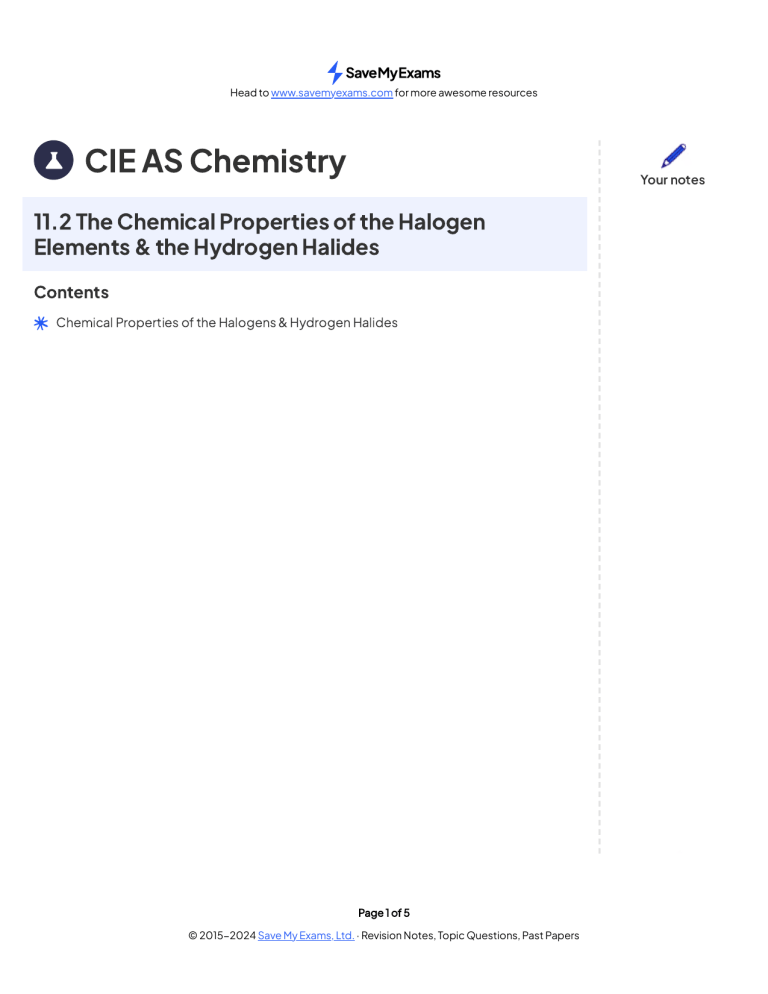Click the CIE AS Chemistry heading
This screenshot has width=768, height=994.
(x=216, y=161)
